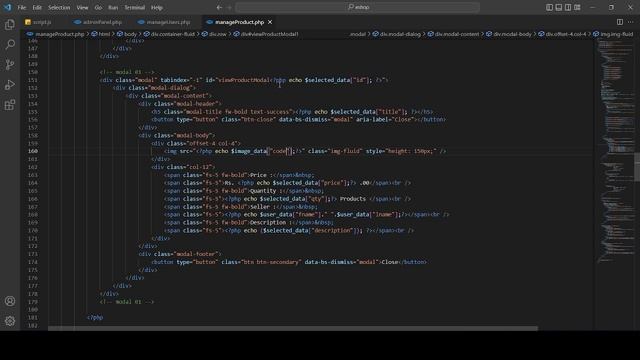Open the Accounts menu icon
The height and width of the screenshot is (360, 640).
coord(10,301)
